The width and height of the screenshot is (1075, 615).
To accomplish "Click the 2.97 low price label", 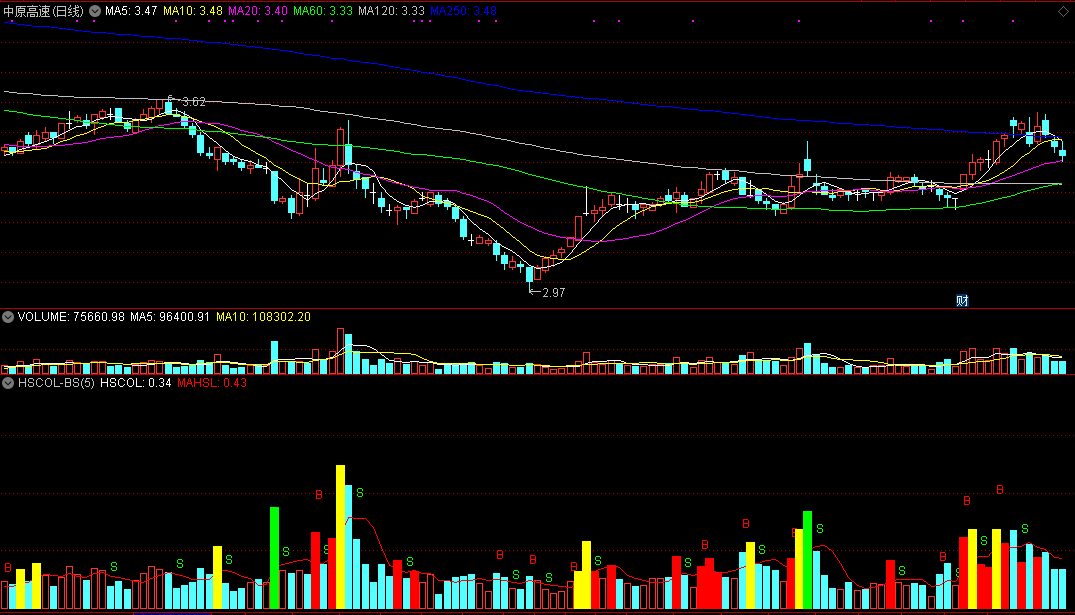I will point(553,293).
